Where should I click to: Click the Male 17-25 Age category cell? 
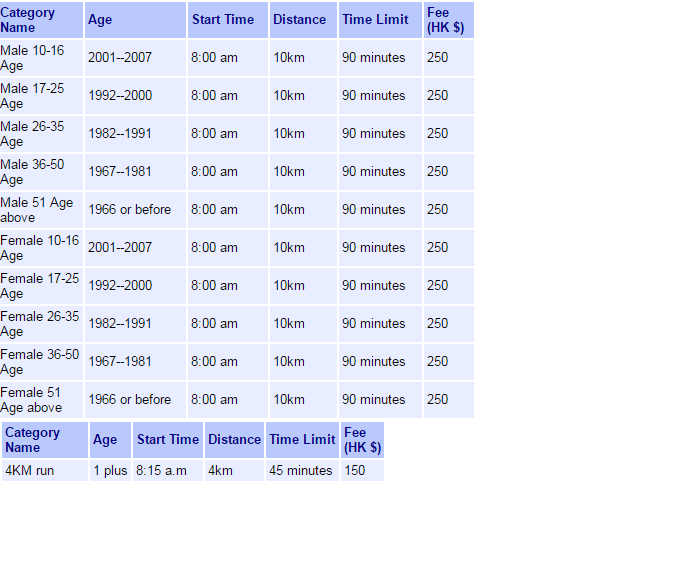click(x=41, y=96)
